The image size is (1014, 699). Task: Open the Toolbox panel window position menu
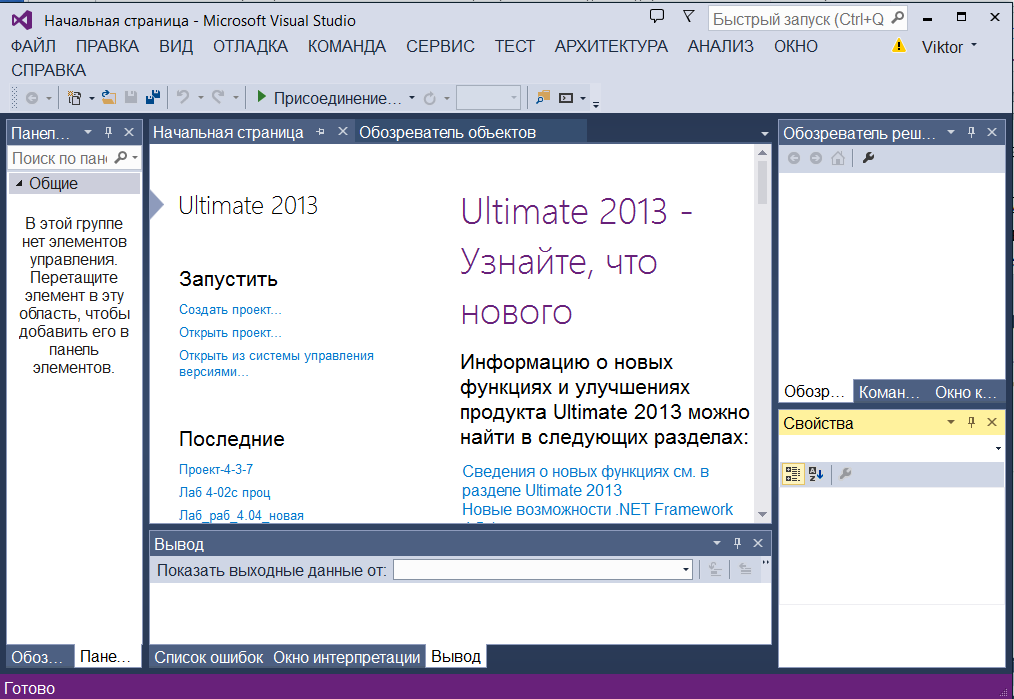(88, 132)
